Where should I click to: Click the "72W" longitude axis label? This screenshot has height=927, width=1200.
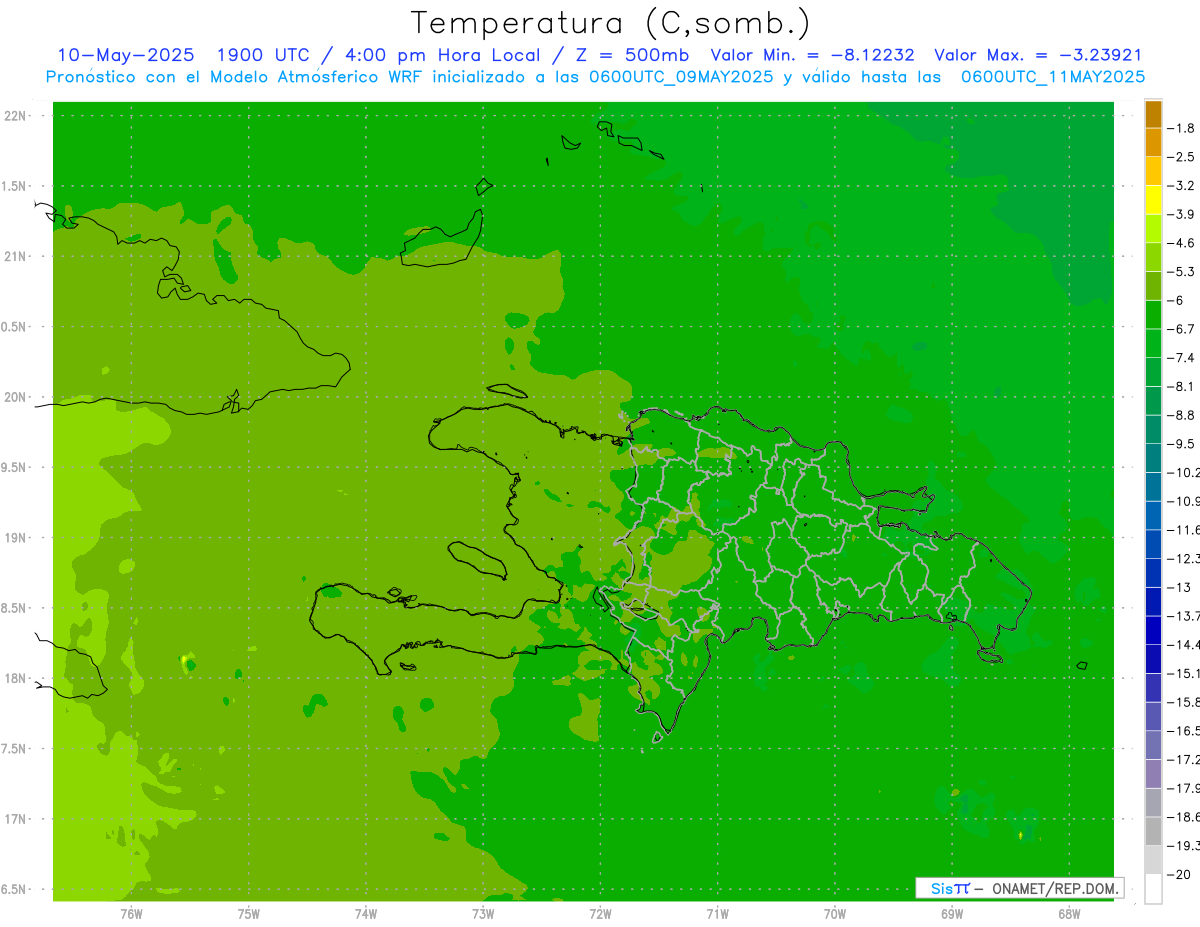[600, 913]
